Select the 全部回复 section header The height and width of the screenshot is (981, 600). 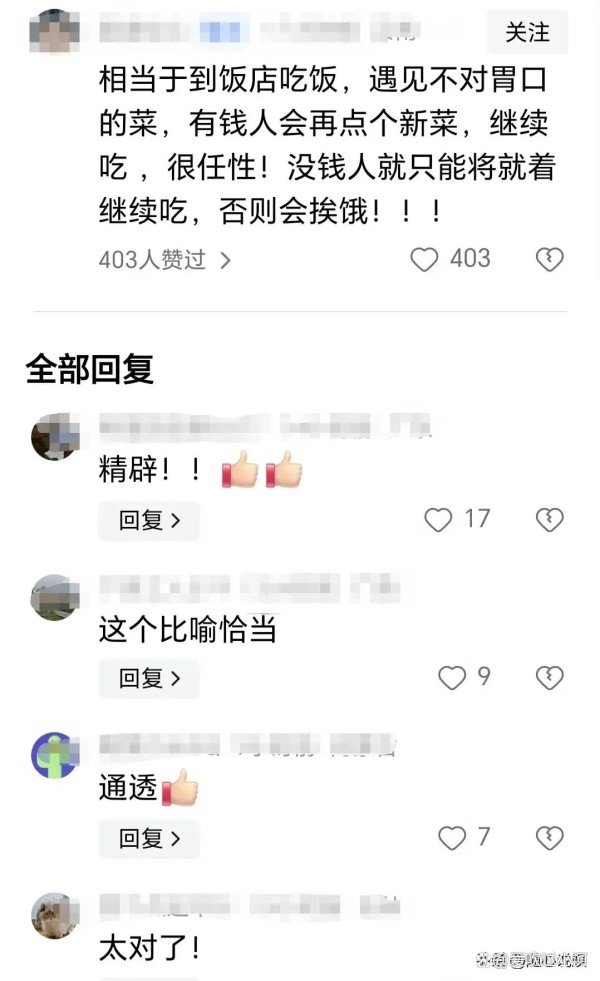coord(89,369)
